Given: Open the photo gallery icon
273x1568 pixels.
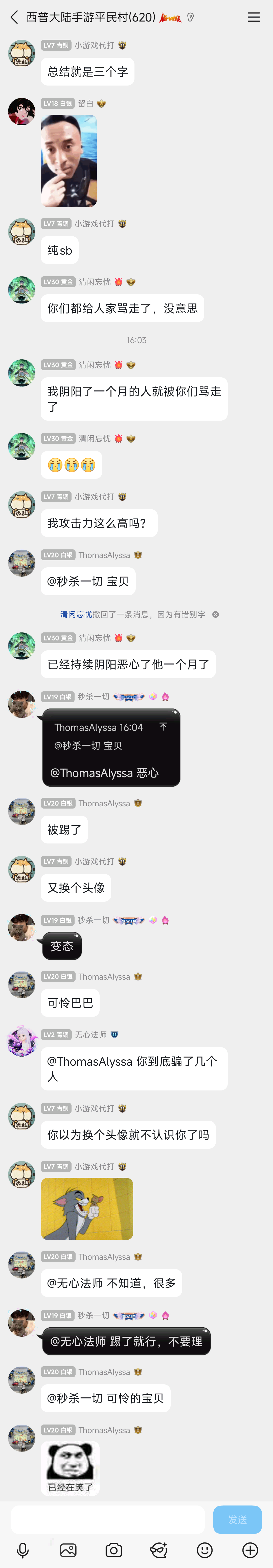Looking at the screenshot, I should coord(68,1550).
